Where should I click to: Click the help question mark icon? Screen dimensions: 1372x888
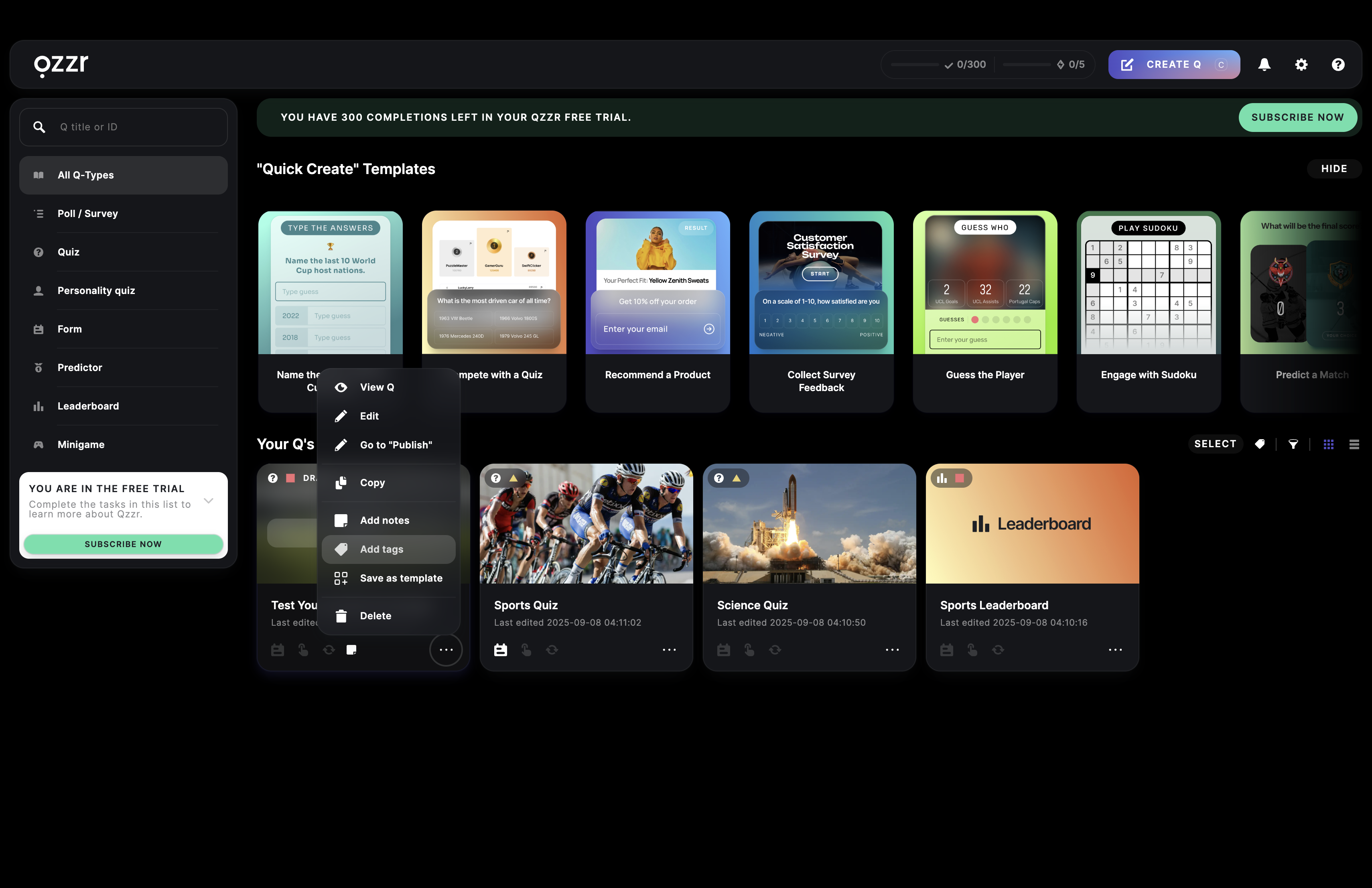[x=1337, y=65]
